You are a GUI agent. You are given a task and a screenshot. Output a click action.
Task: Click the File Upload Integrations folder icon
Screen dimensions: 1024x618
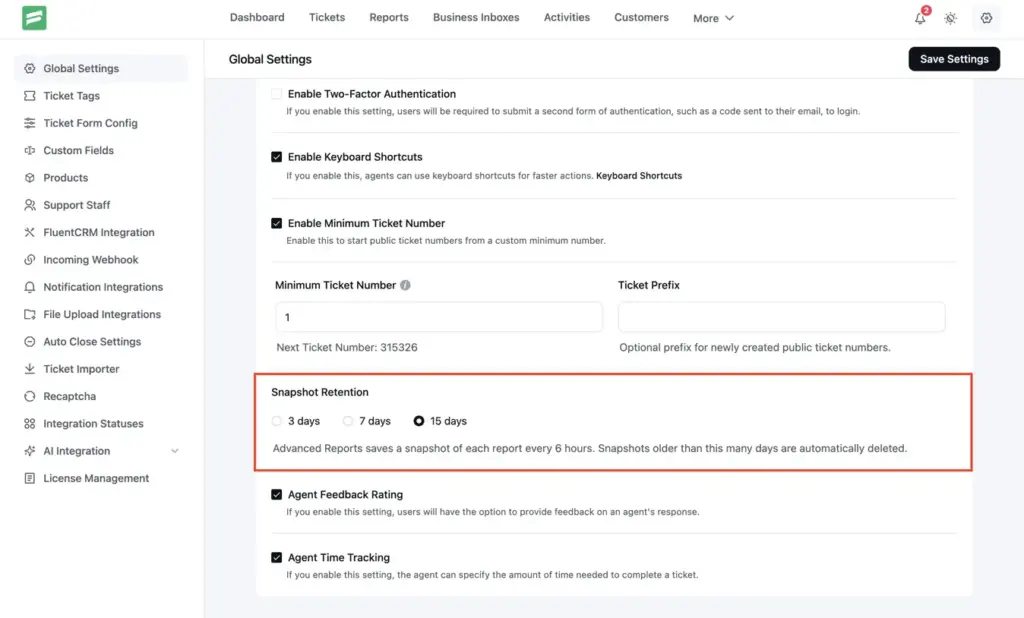[x=29, y=314]
